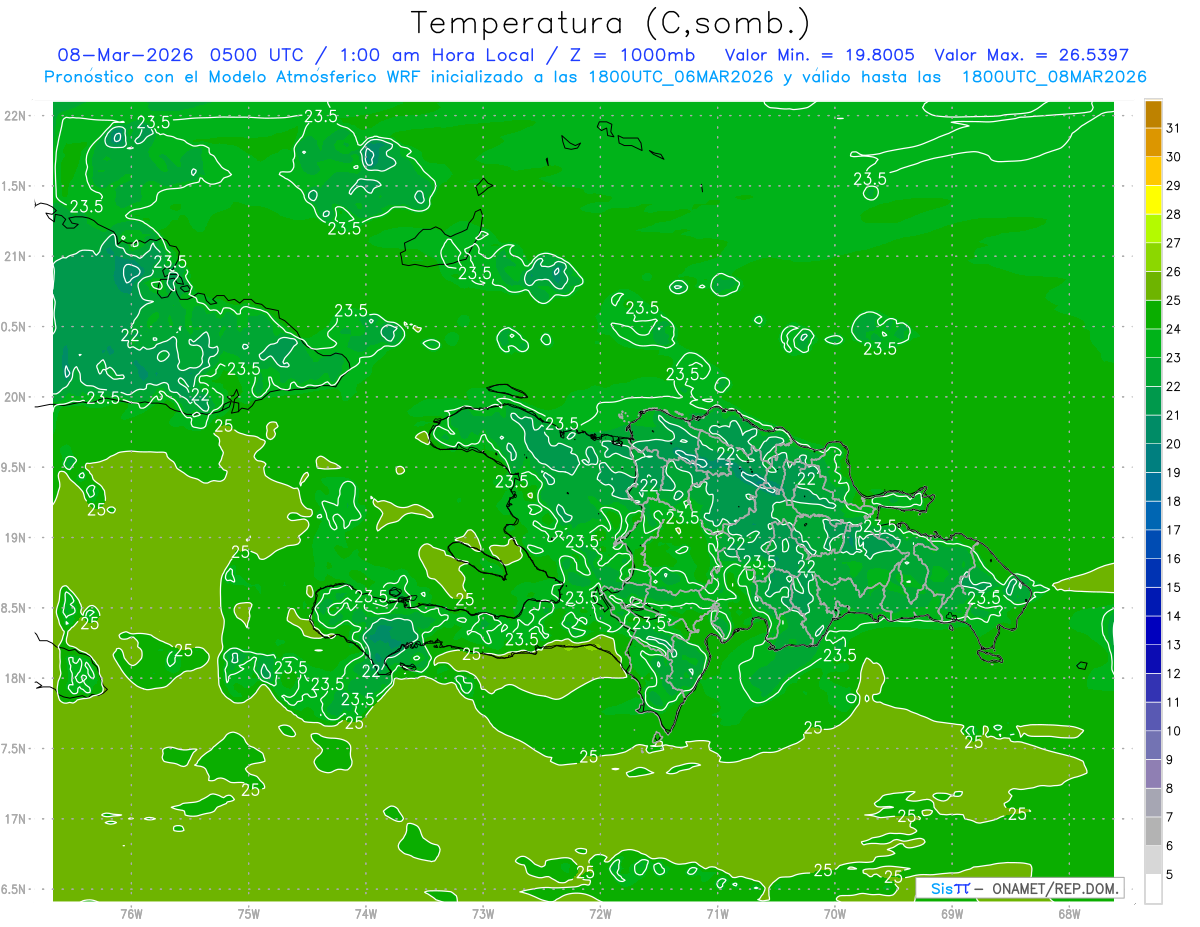This screenshot has height=927, width=1200.
Task: Select the 'Valor Min. = 19.8005' readout
Action: coord(819,55)
